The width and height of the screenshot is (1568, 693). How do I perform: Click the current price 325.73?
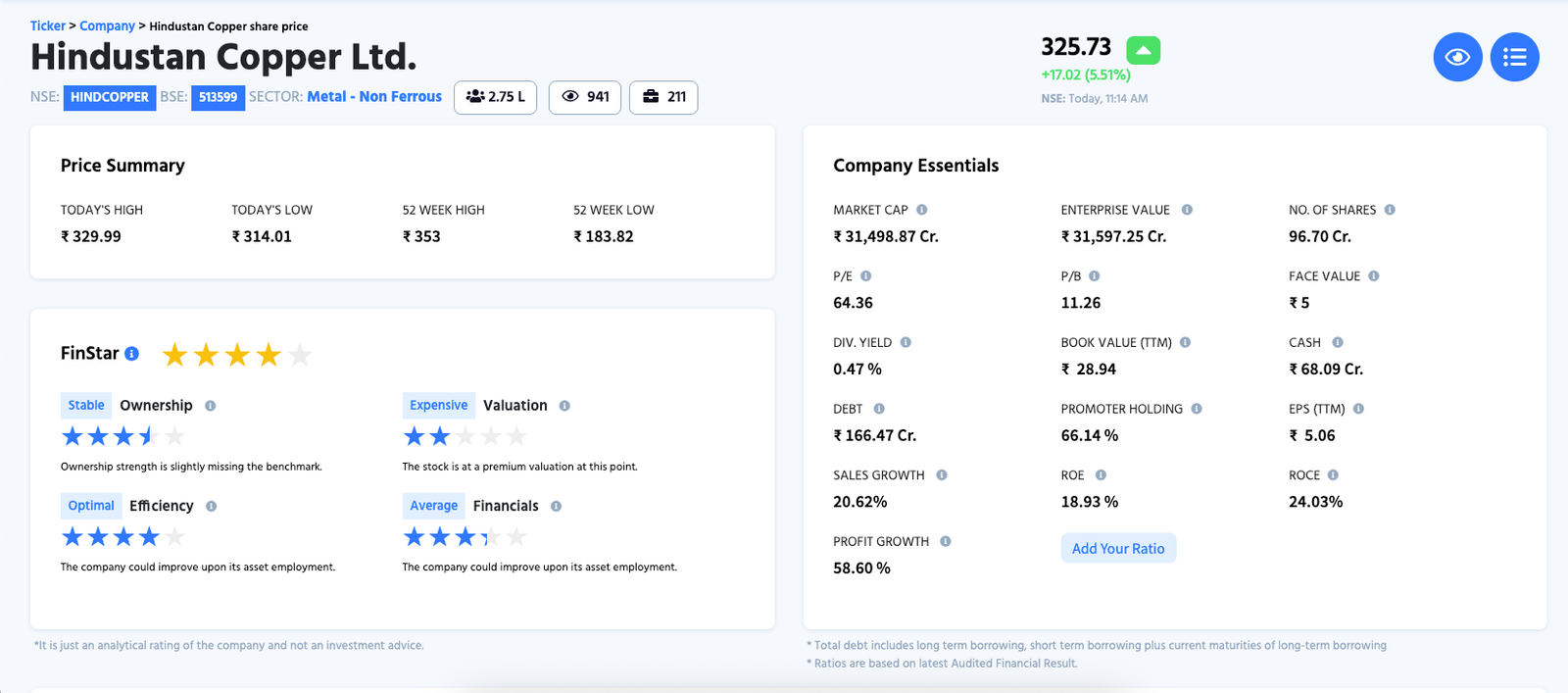click(1076, 47)
